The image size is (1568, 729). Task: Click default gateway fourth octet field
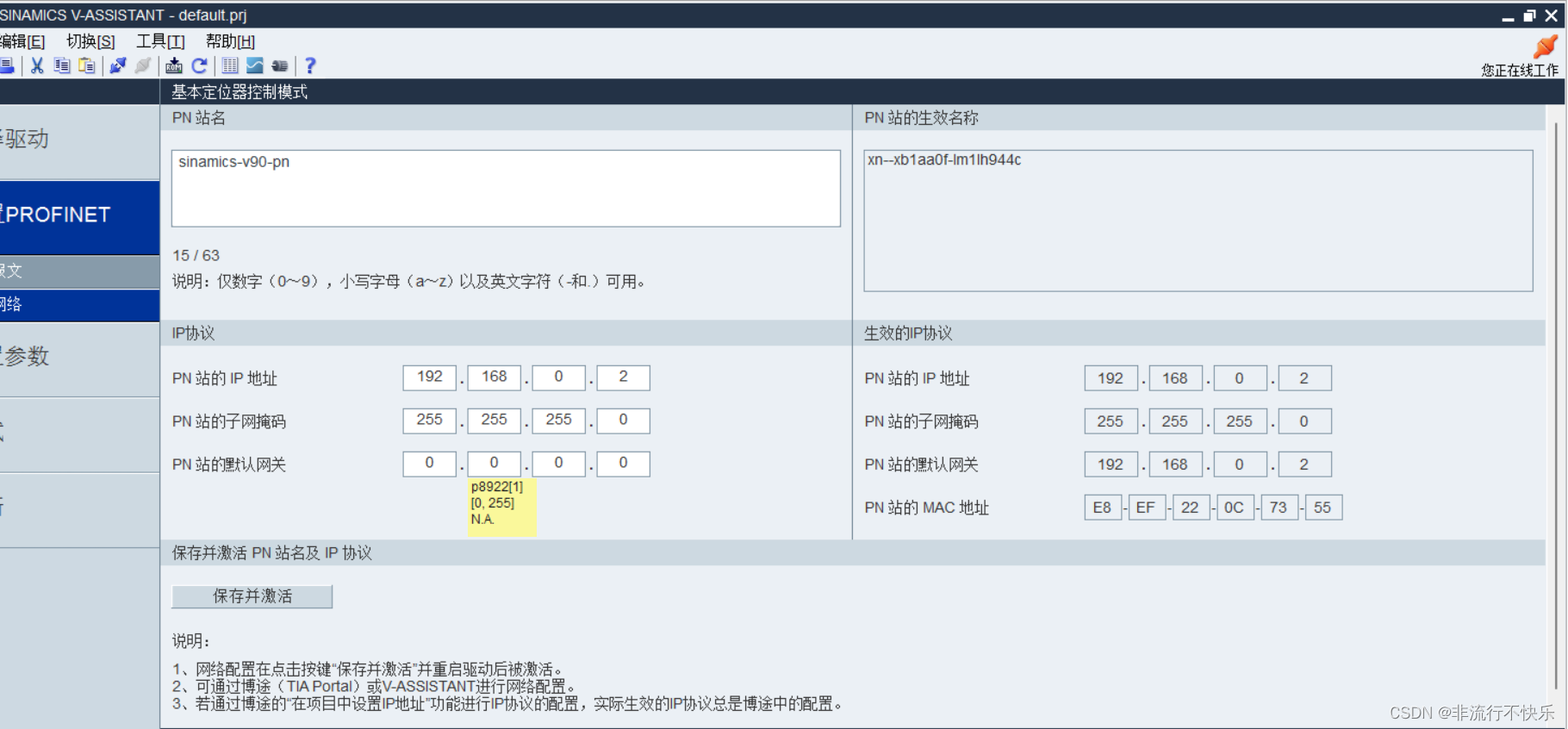coord(623,464)
